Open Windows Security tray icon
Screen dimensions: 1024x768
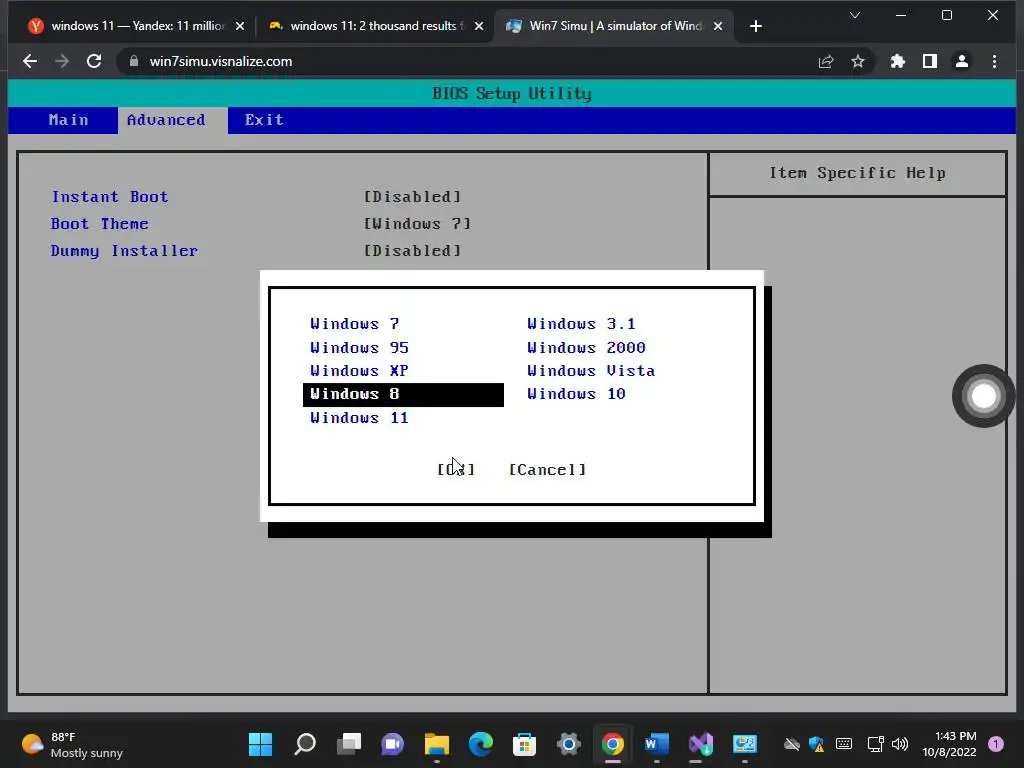coord(816,744)
